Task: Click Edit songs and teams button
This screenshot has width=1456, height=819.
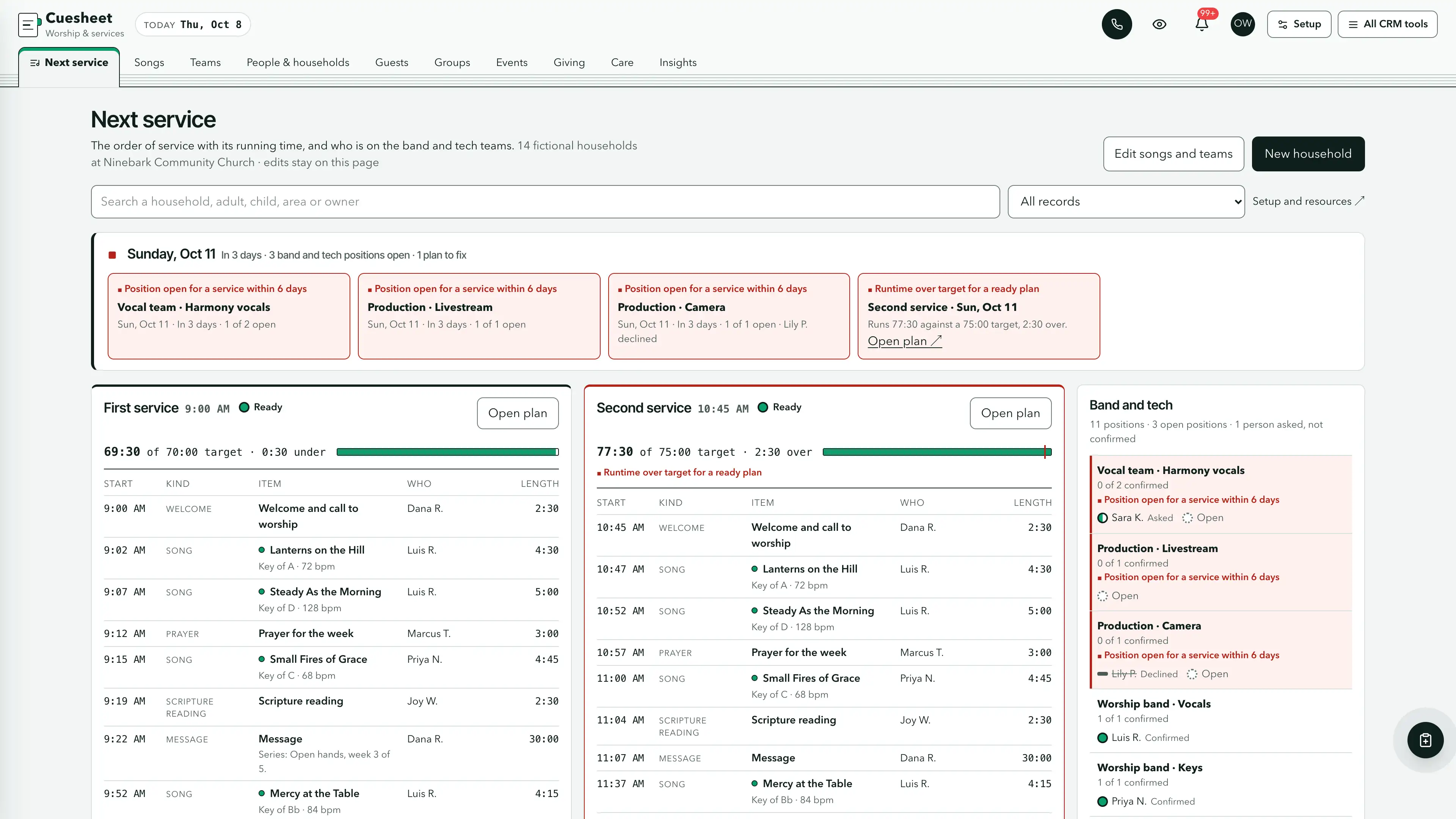Action: click(x=1174, y=154)
